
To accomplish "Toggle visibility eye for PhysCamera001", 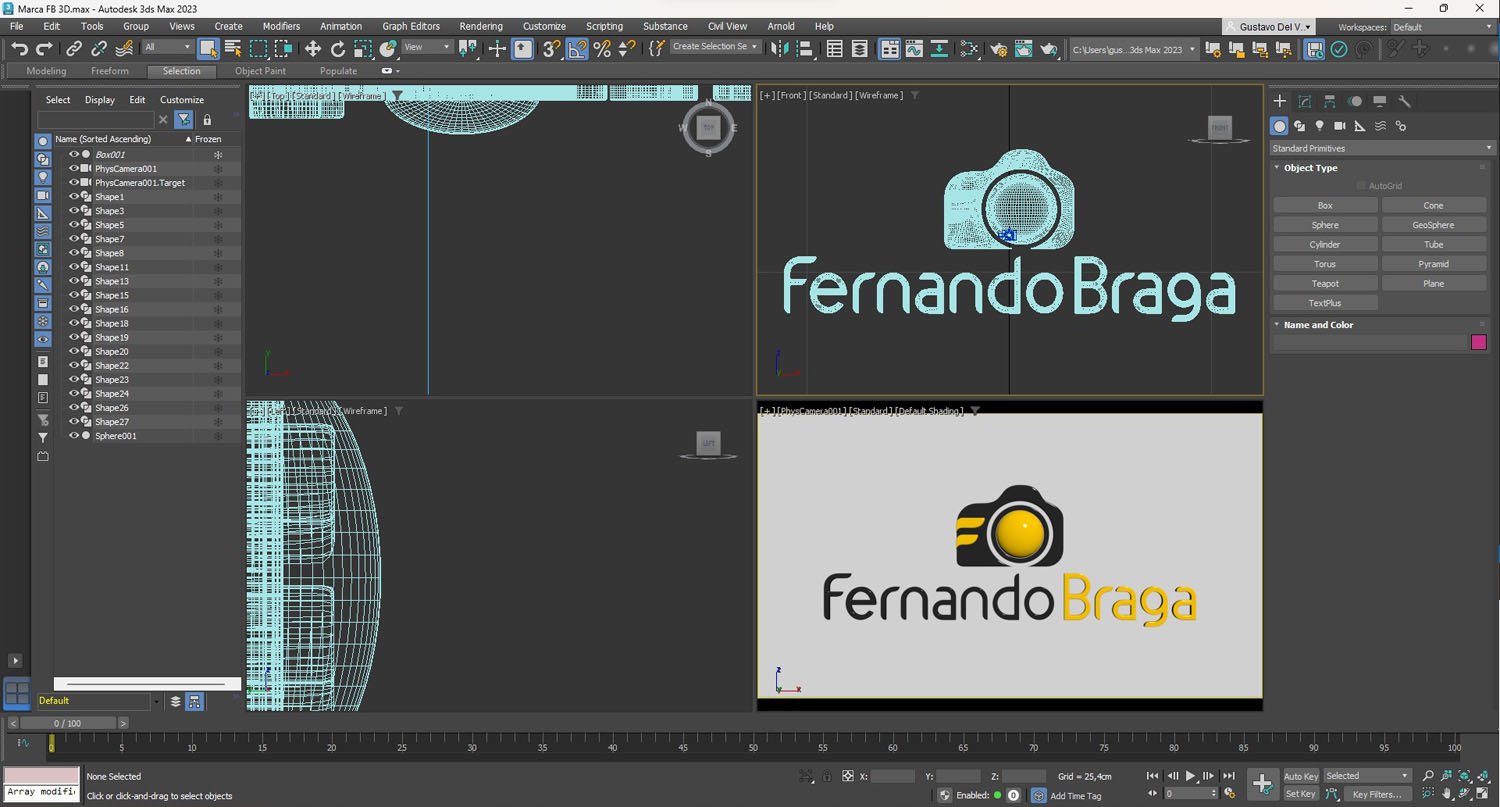I will pos(74,168).
